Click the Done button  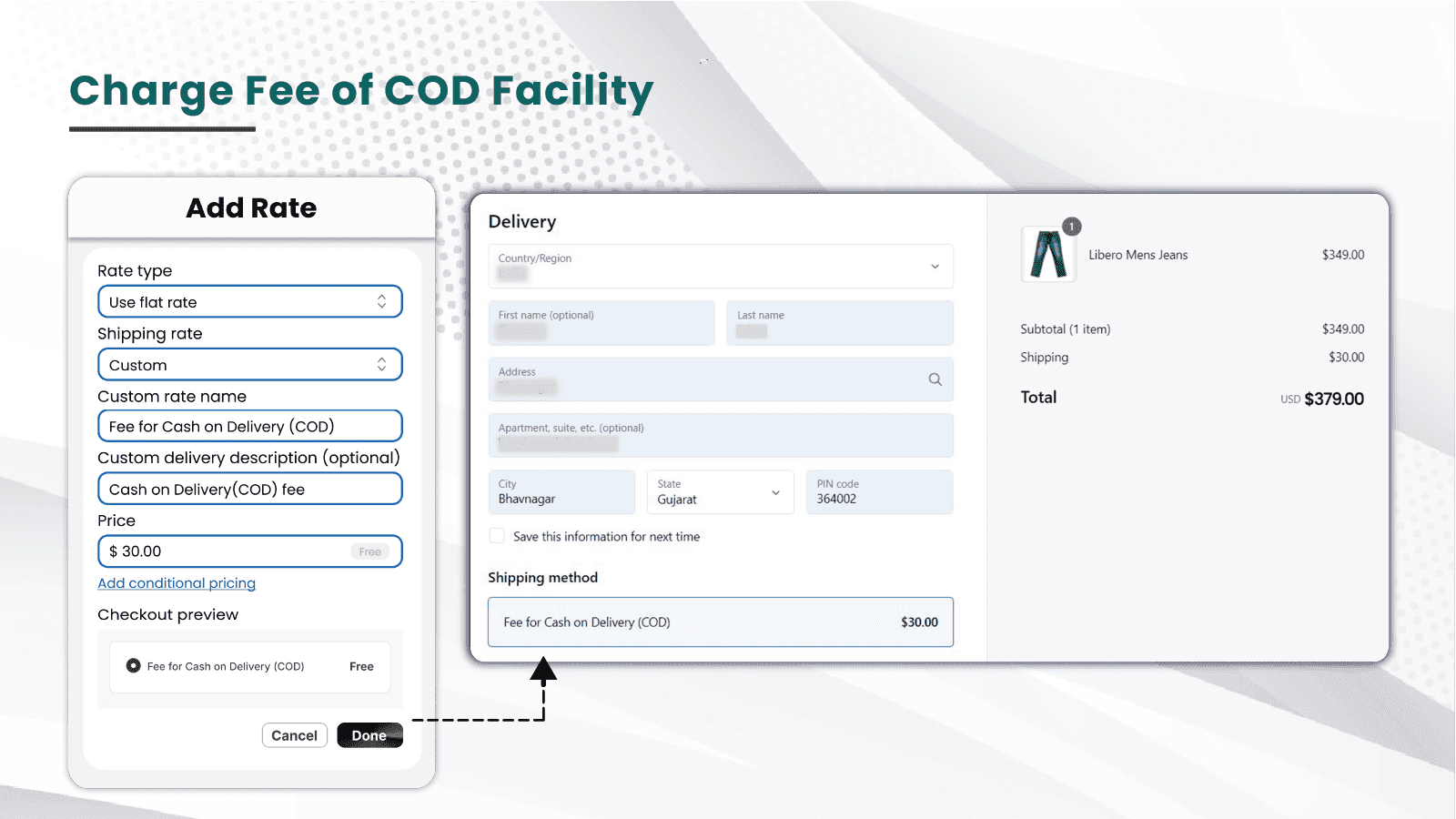coord(369,735)
